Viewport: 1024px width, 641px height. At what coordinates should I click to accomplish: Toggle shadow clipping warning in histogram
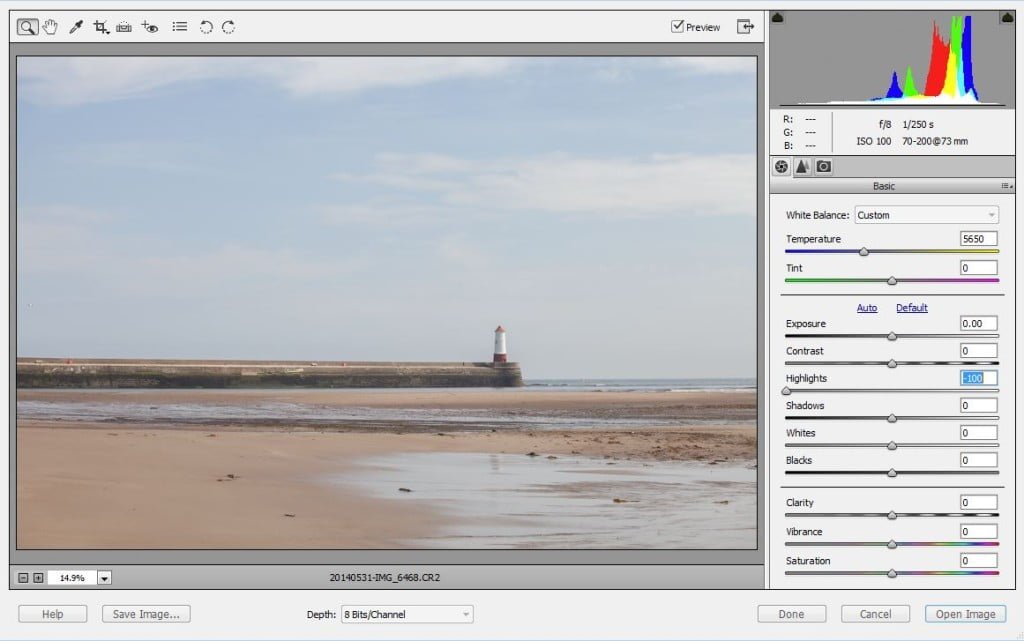[x=777, y=17]
